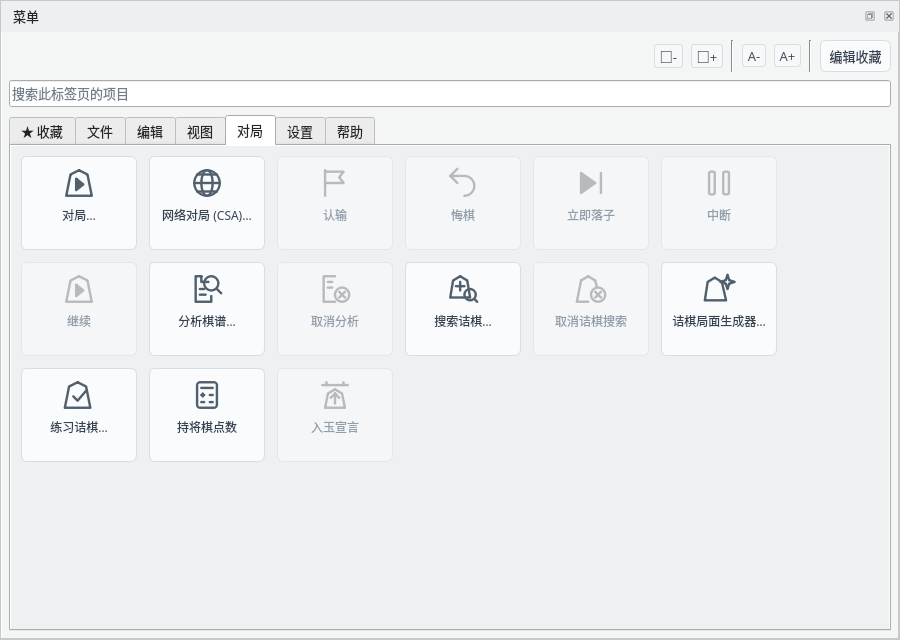
Task: Open the 编辑 tab
Action: tap(150, 132)
